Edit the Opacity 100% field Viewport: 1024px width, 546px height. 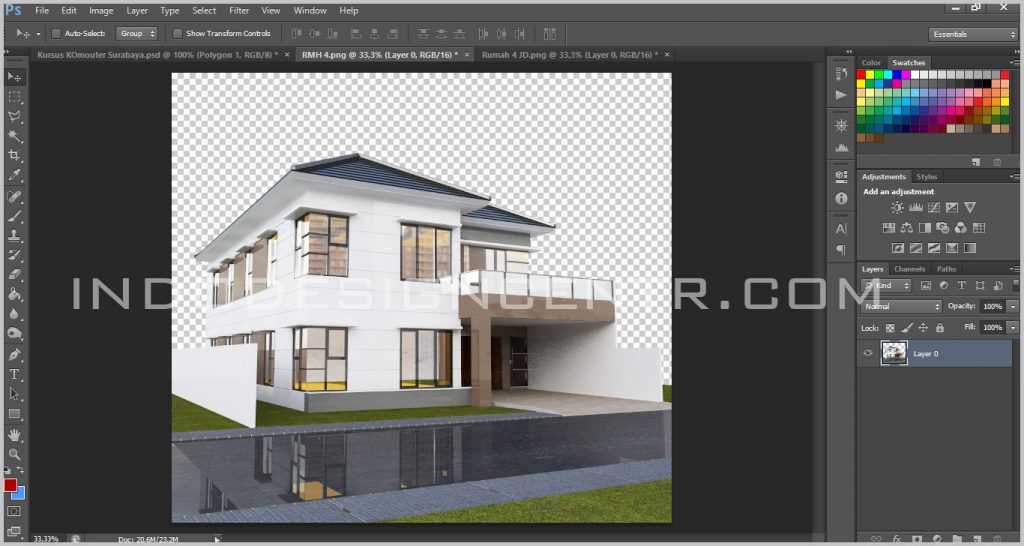pos(993,306)
